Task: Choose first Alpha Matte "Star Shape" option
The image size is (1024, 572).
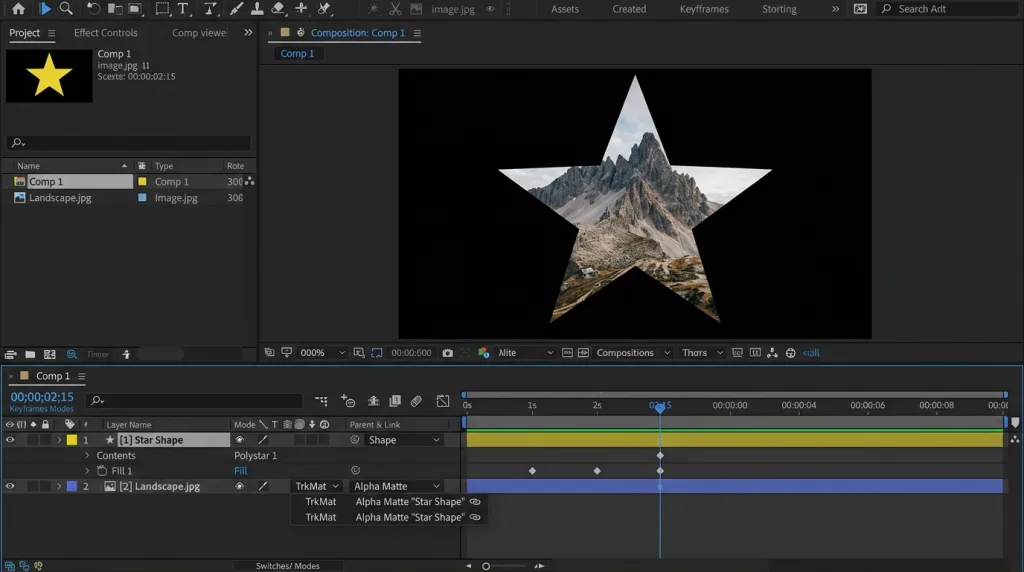Action: (409, 501)
